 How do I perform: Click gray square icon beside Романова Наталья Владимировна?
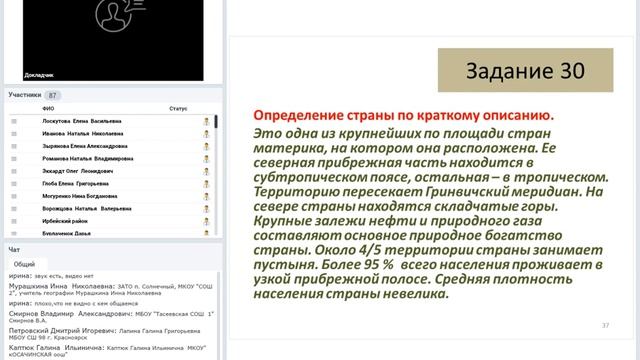coord(14,159)
